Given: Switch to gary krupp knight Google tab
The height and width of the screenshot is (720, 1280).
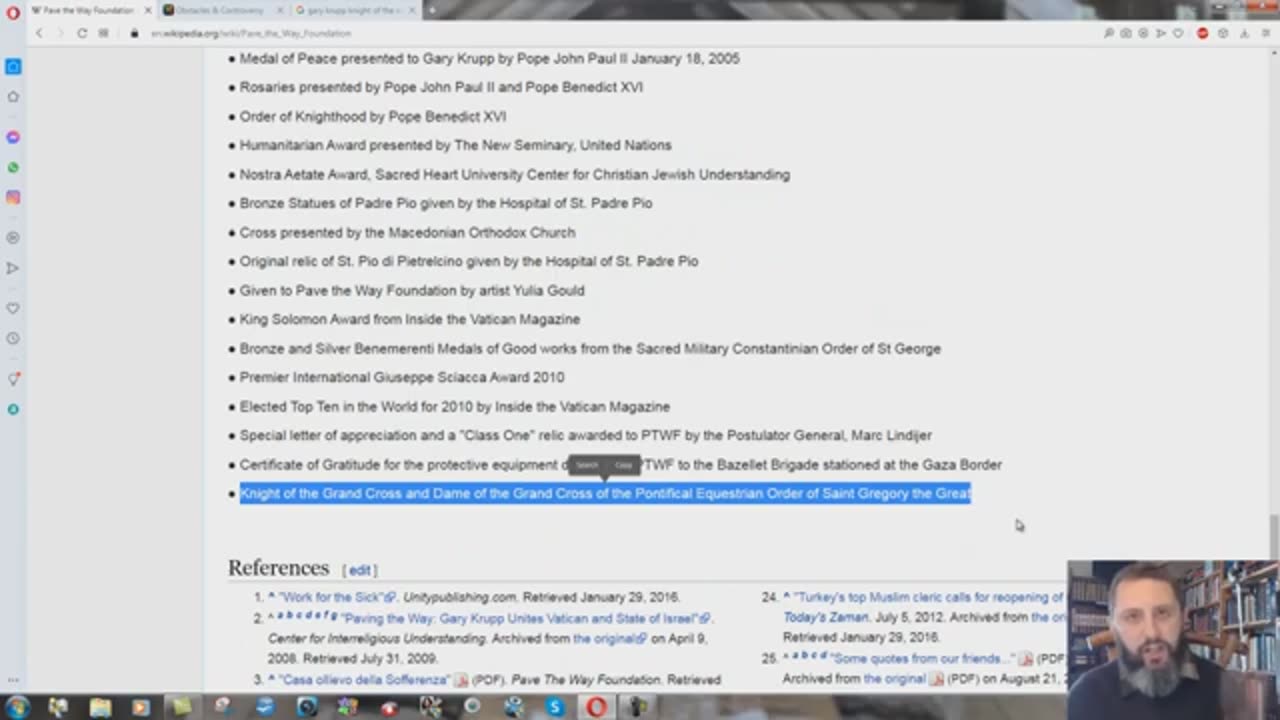Looking at the screenshot, I should click(353, 10).
